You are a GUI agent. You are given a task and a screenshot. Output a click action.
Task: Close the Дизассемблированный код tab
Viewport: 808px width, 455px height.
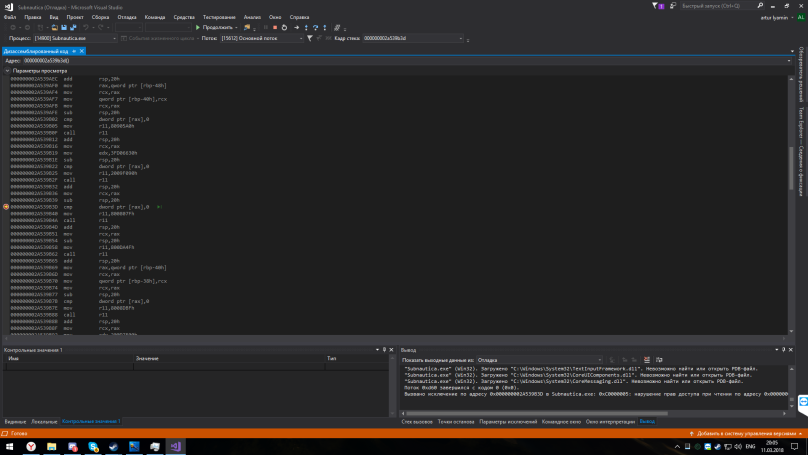(81, 51)
